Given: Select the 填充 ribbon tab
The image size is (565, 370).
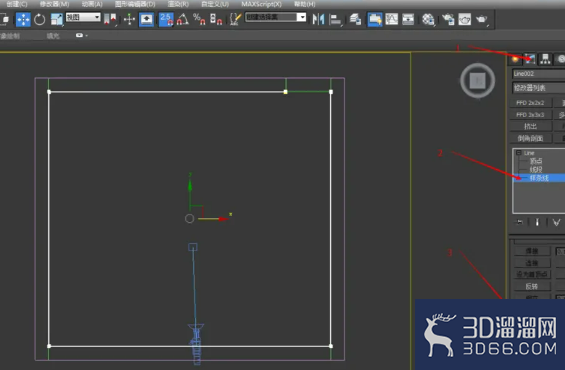Looking at the screenshot, I should [53, 36].
